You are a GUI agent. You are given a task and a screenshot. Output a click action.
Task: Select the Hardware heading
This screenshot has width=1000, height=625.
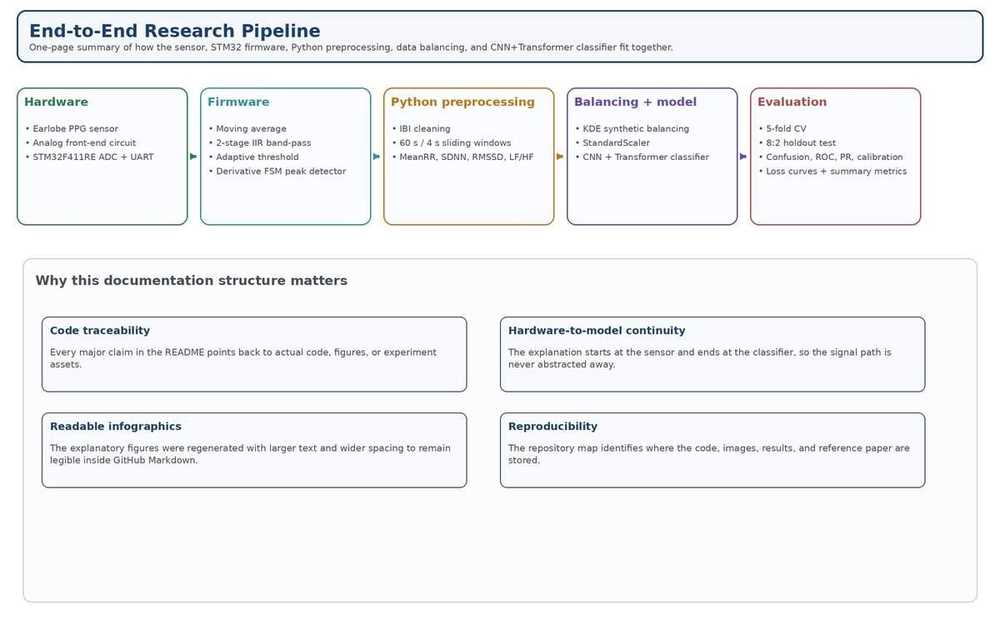click(56, 102)
